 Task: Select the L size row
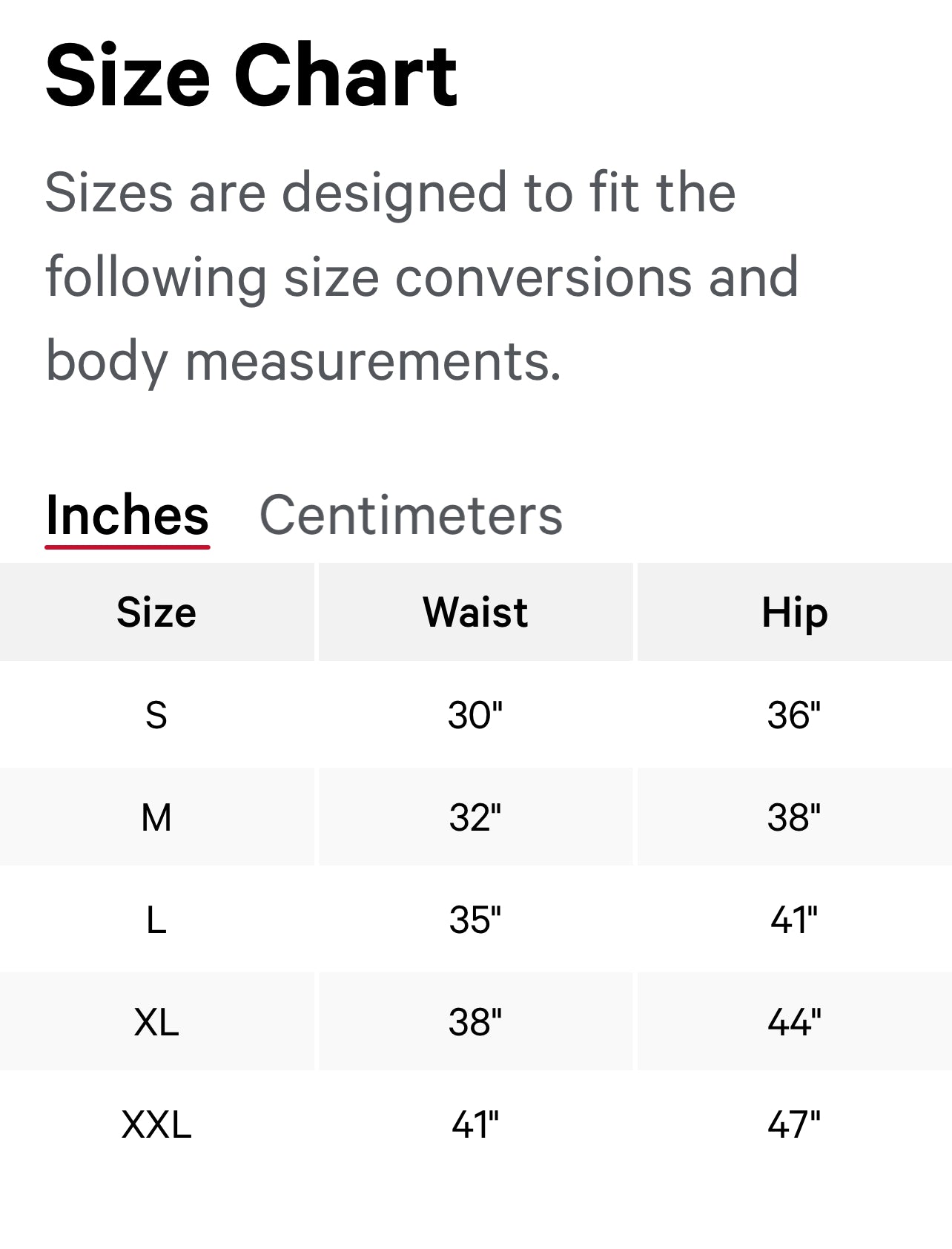click(156, 919)
